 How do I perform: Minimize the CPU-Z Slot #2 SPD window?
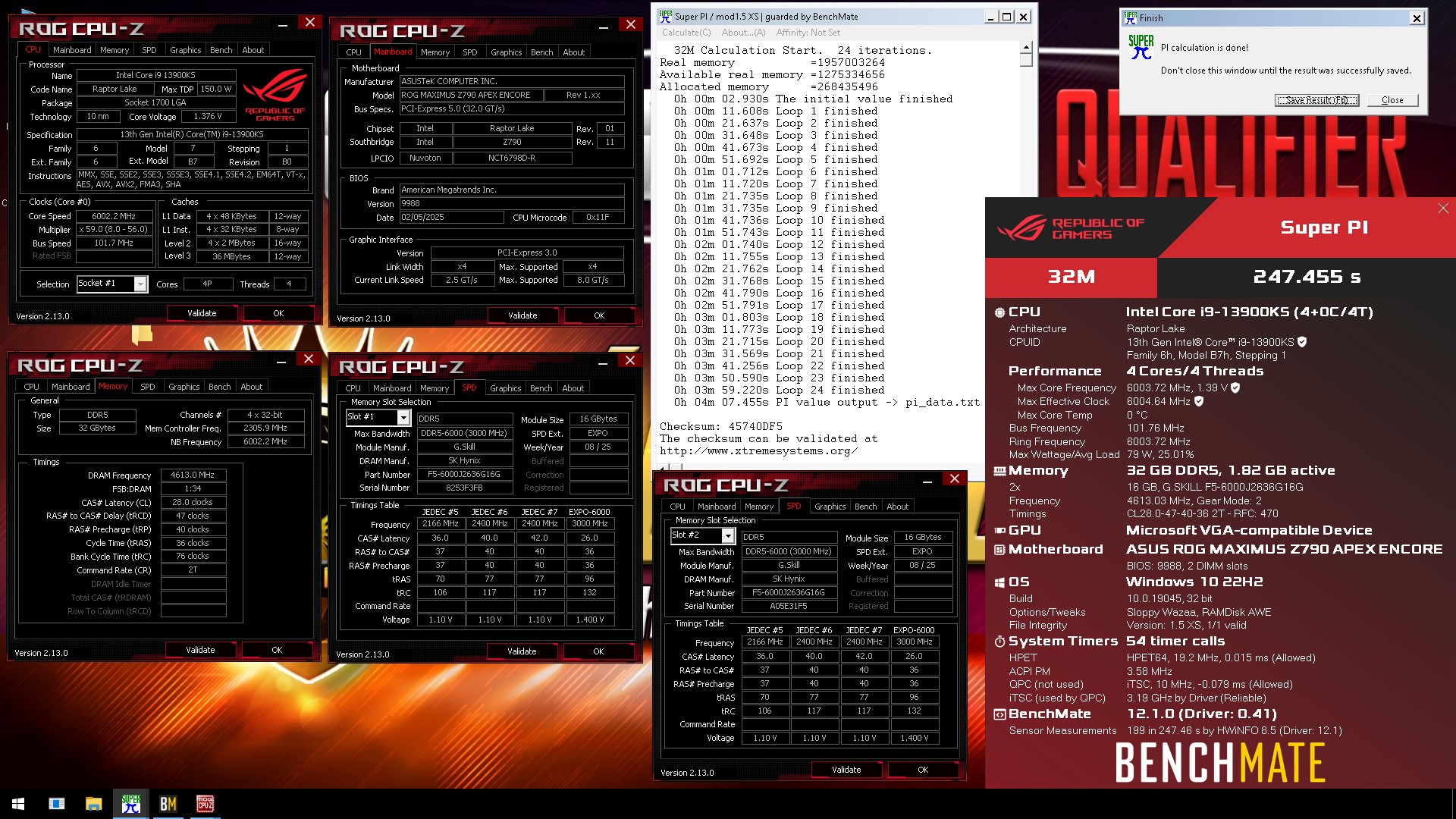coord(927,482)
